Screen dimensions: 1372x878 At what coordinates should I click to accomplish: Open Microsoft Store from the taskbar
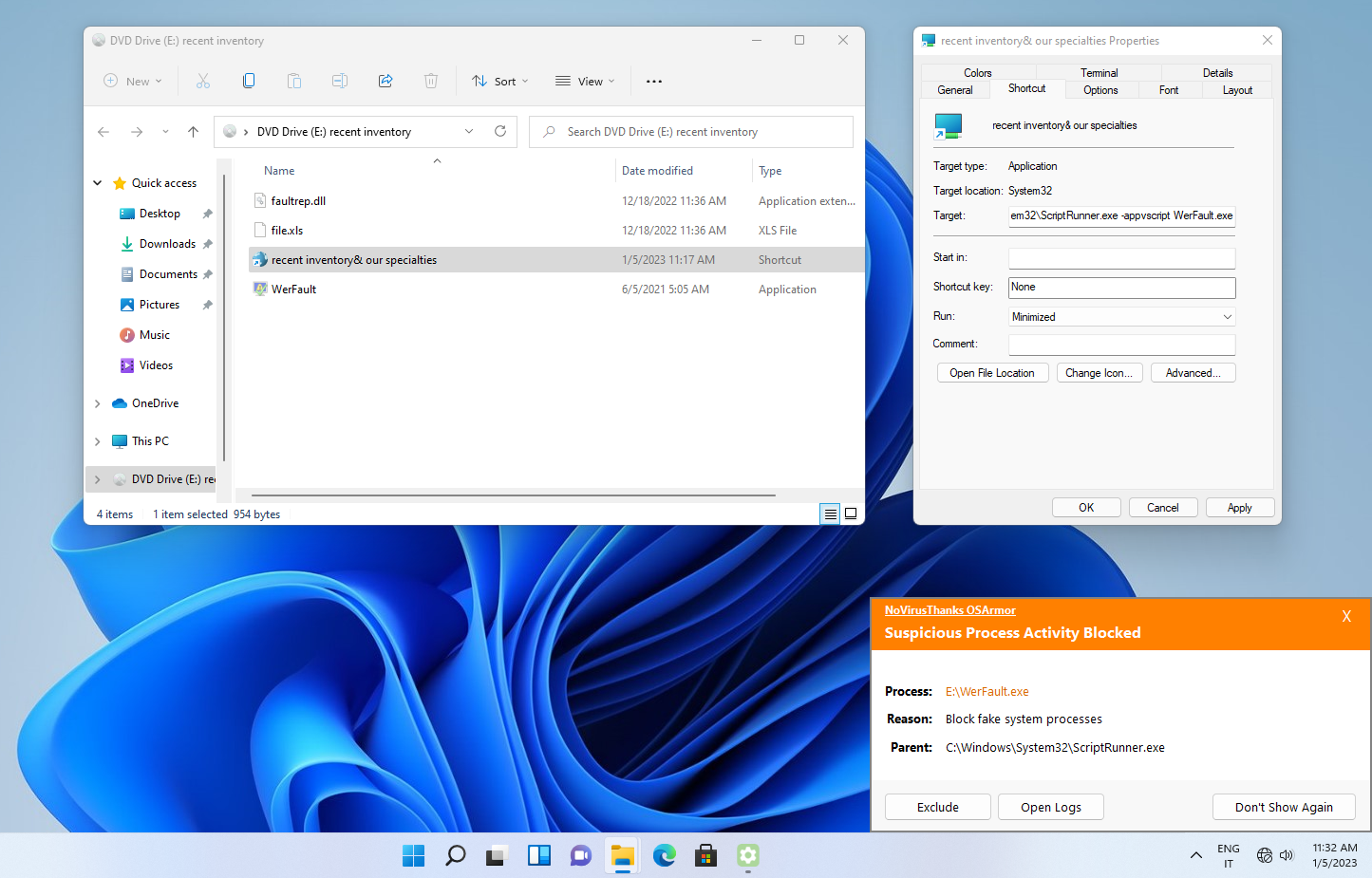point(705,856)
